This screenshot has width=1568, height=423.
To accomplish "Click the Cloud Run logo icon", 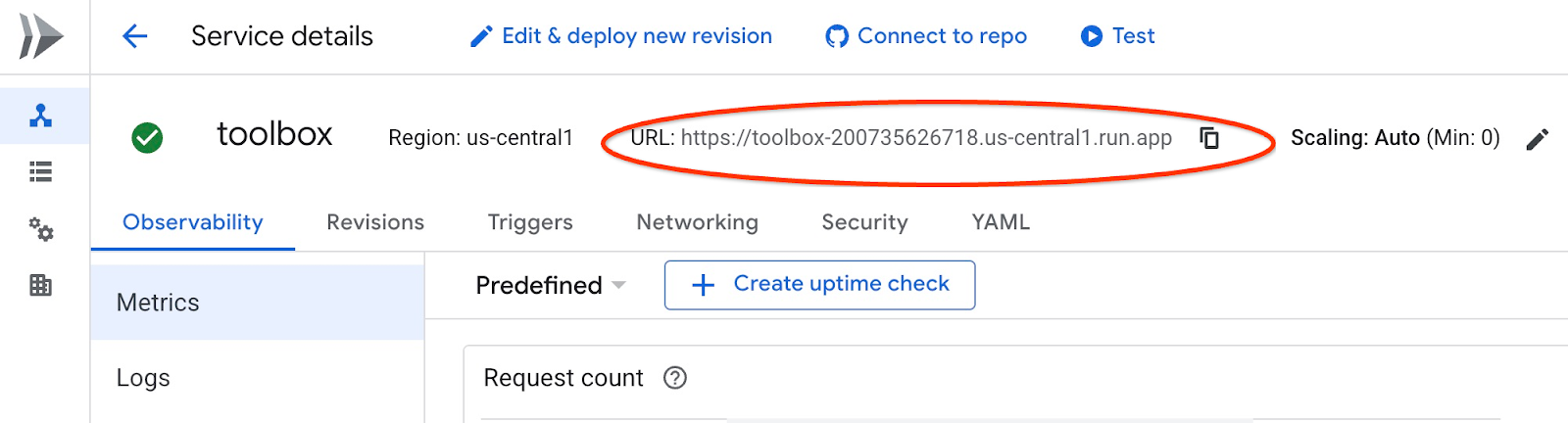I will click(41, 37).
